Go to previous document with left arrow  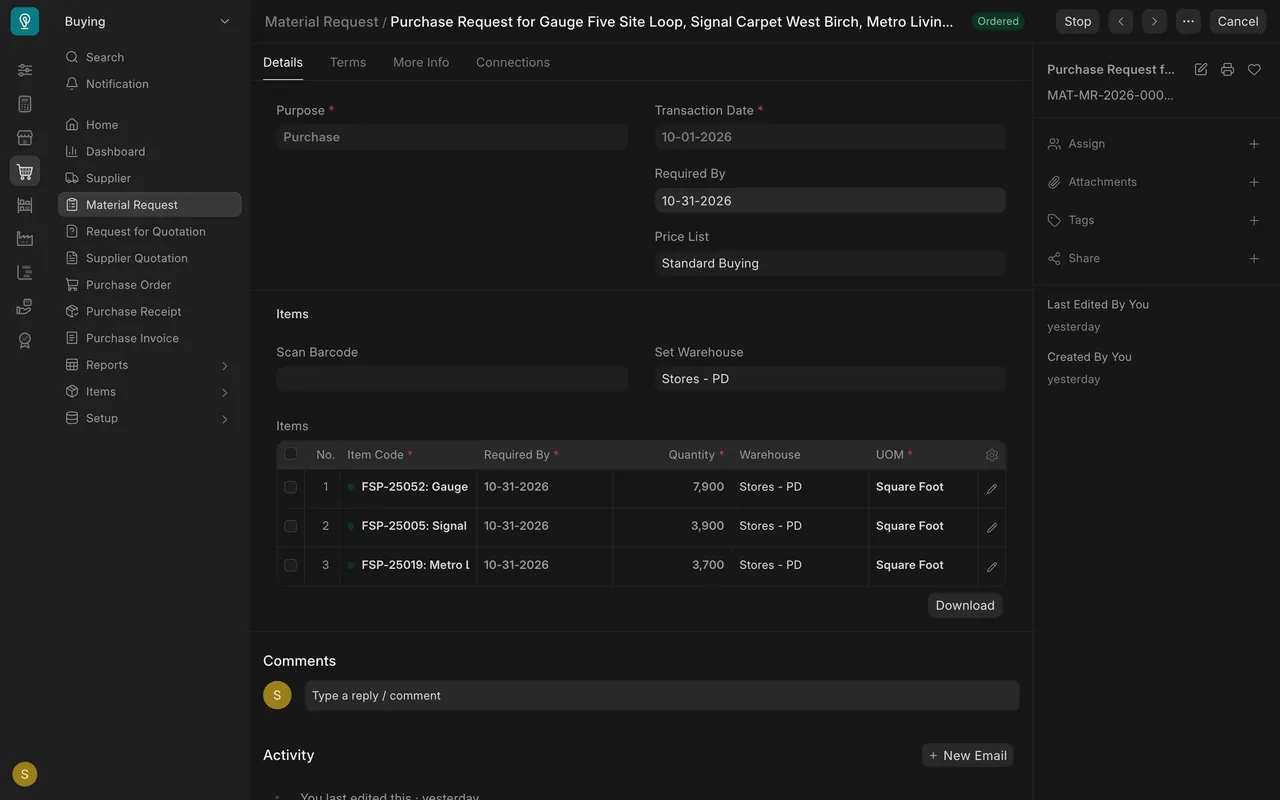click(x=1121, y=21)
